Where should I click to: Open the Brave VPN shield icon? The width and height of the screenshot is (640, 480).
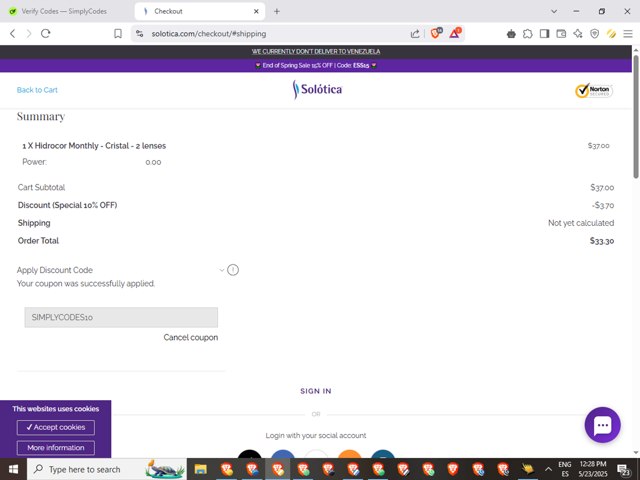595,34
